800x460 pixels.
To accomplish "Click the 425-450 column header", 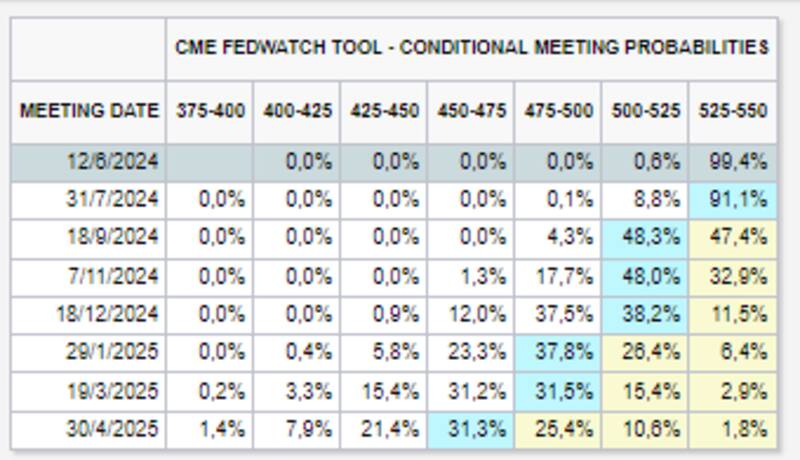I will click(384, 110).
